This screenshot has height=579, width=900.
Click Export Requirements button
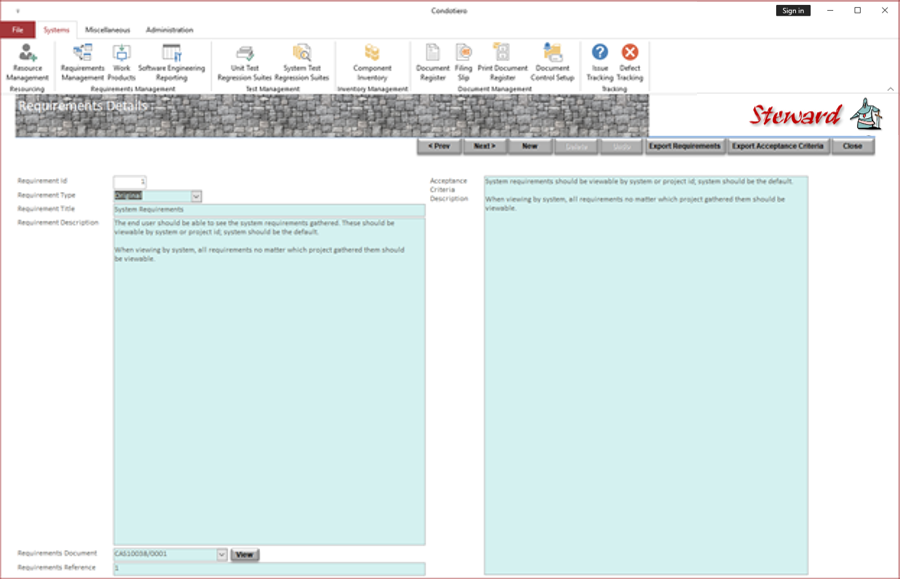coord(685,146)
